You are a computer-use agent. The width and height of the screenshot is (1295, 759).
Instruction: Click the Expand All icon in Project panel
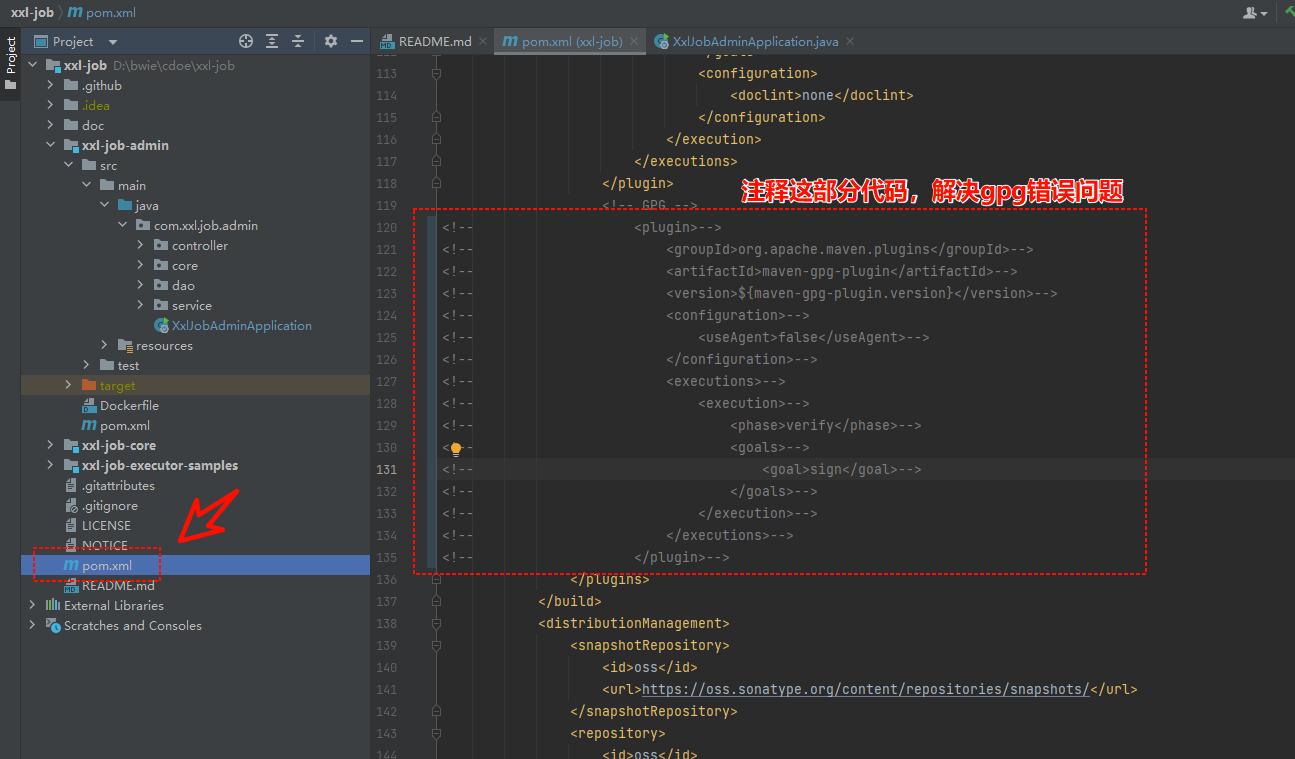point(272,41)
